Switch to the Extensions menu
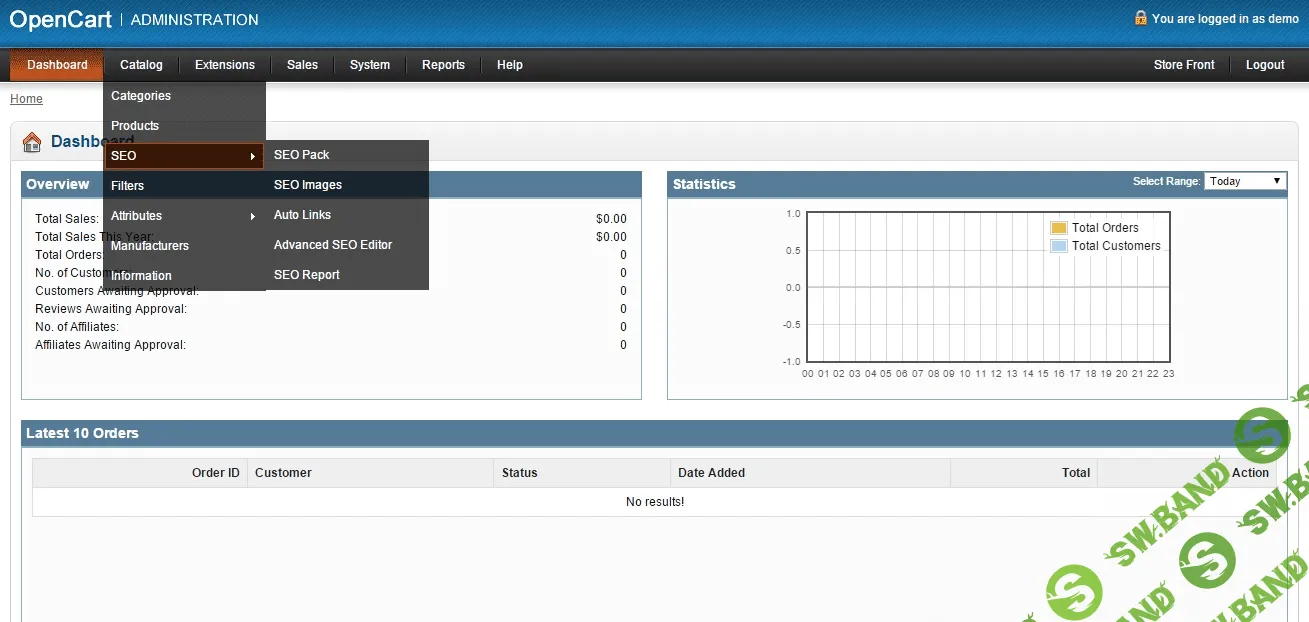Screen dimensions: 1309x622 click(224, 64)
